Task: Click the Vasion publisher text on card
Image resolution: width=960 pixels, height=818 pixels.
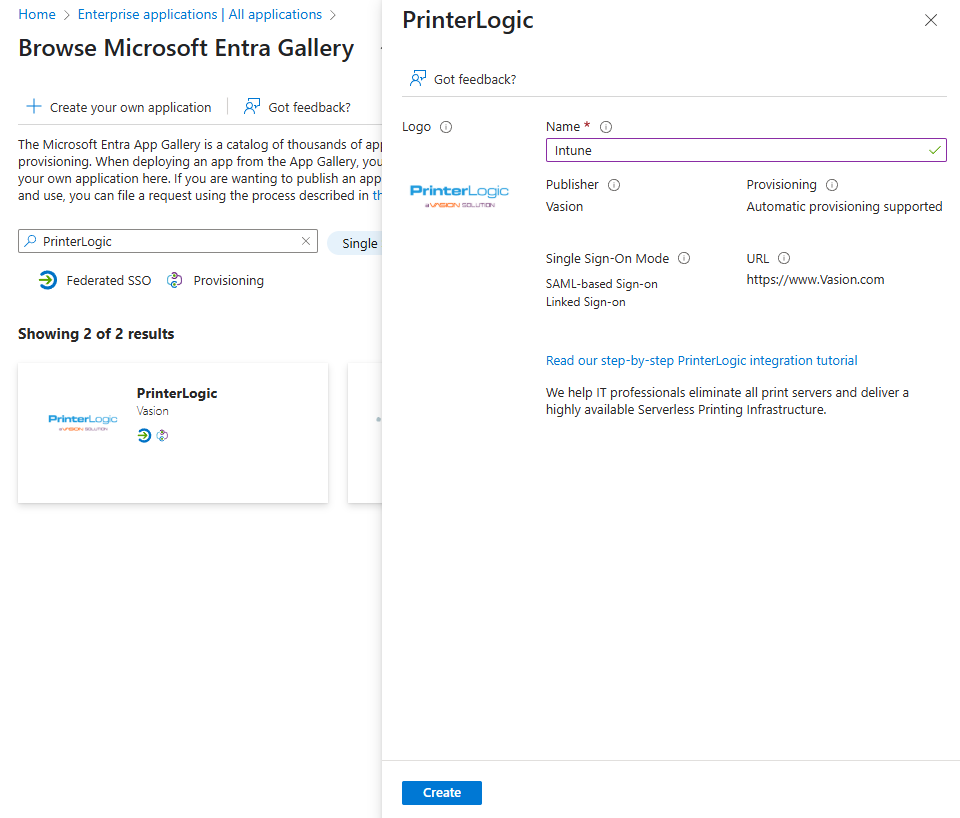Action: pyautogui.click(x=152, y=411)
